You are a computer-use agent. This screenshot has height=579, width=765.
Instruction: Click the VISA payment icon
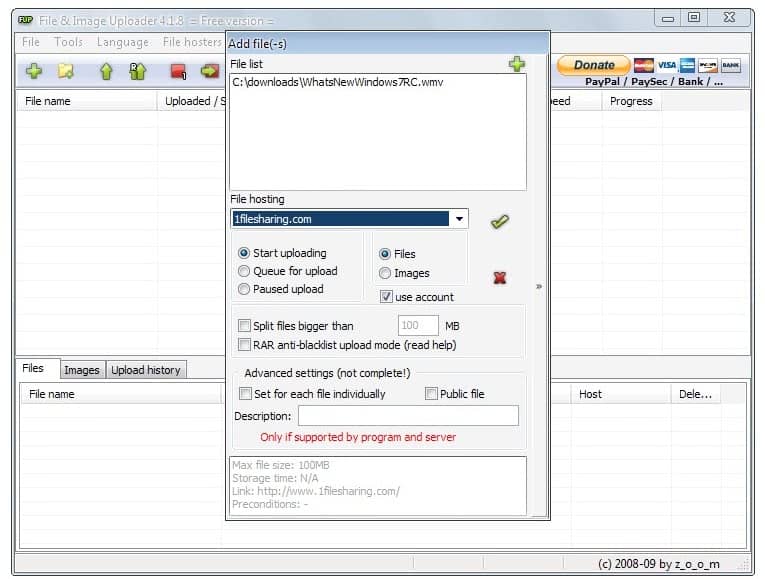click(666, 65)
